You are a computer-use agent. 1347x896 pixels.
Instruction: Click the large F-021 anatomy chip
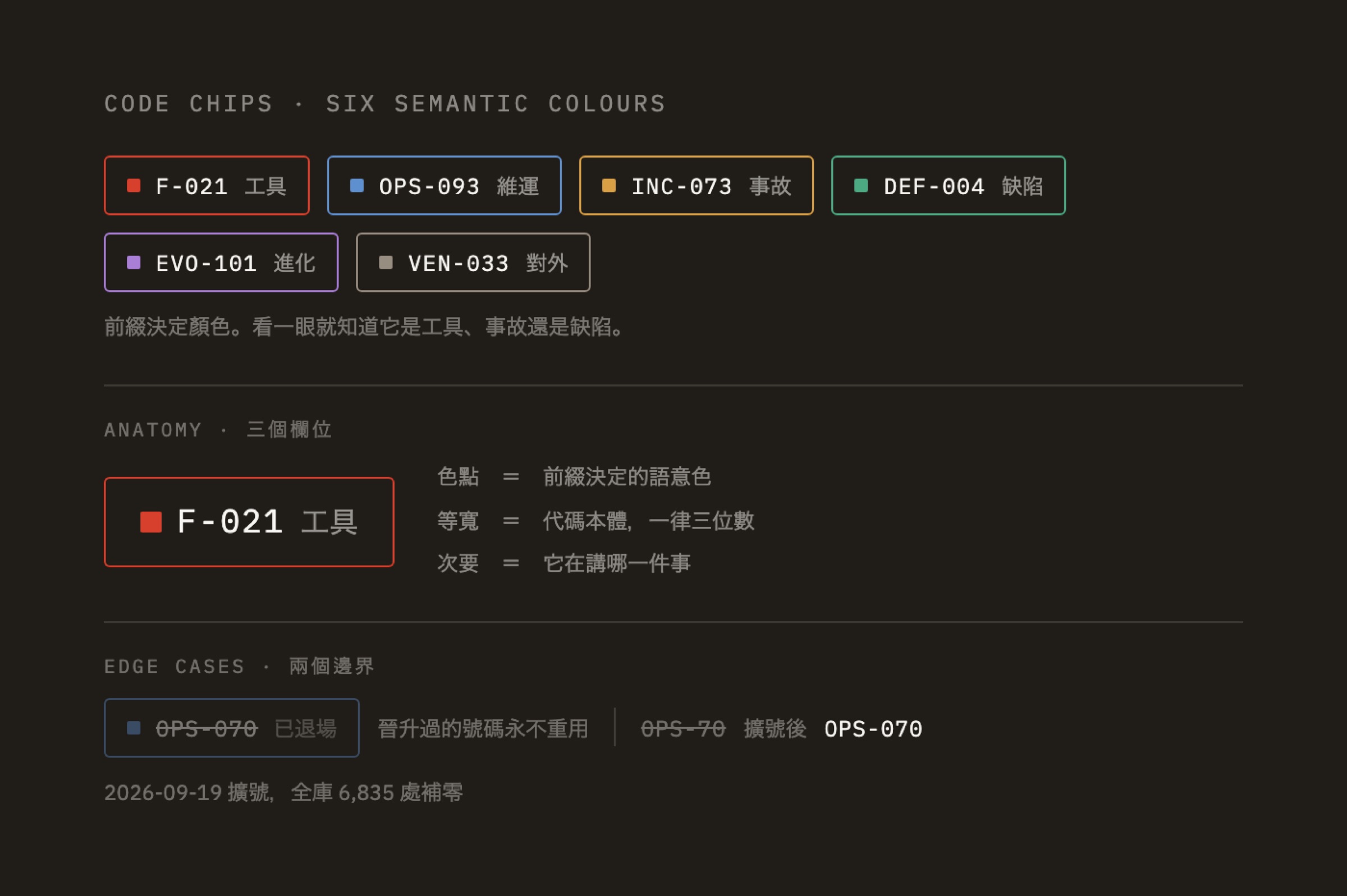[x=249, y=522]
